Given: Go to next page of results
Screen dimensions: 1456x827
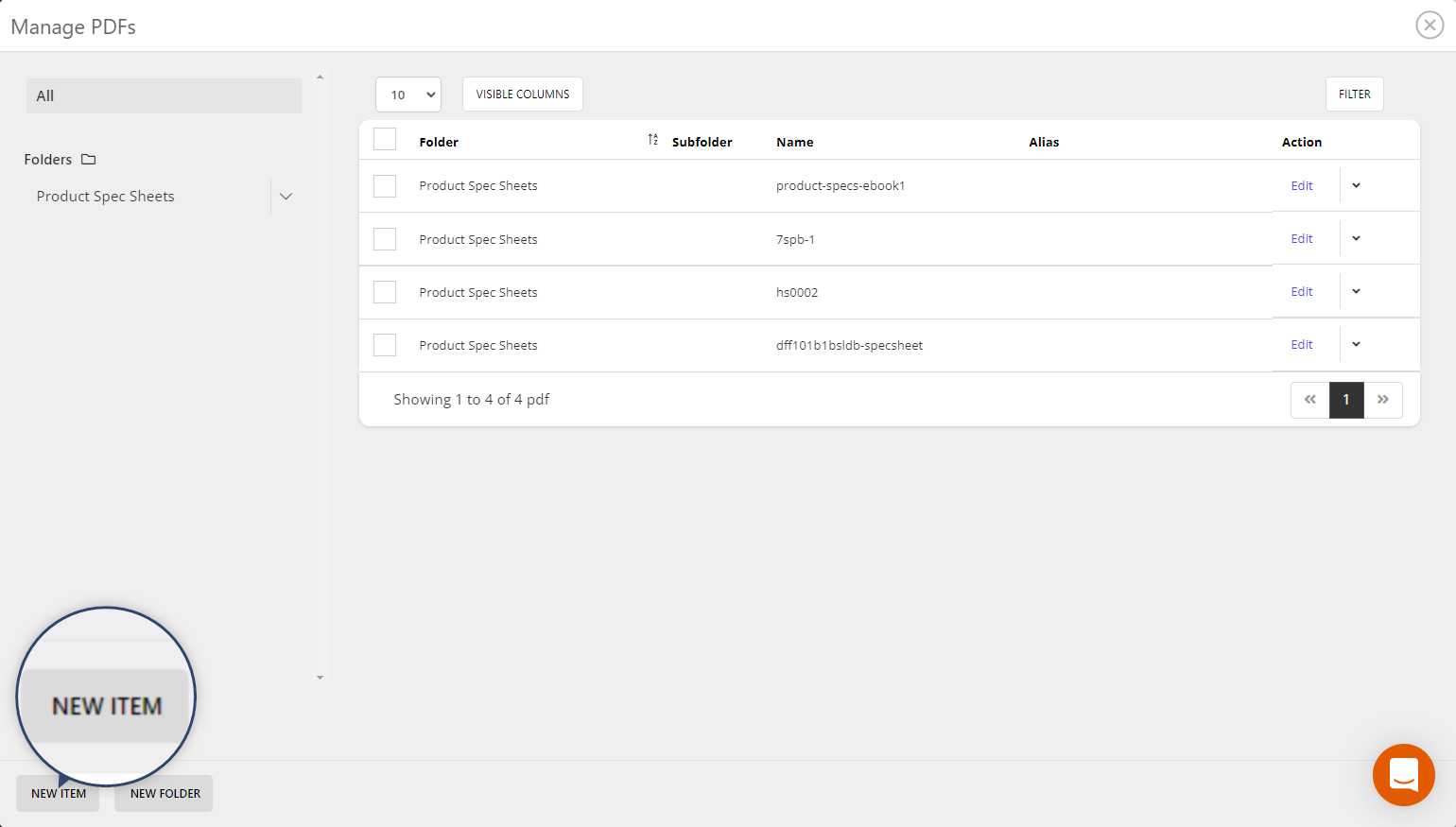Looking at the screenshot, I should 1382,400.
